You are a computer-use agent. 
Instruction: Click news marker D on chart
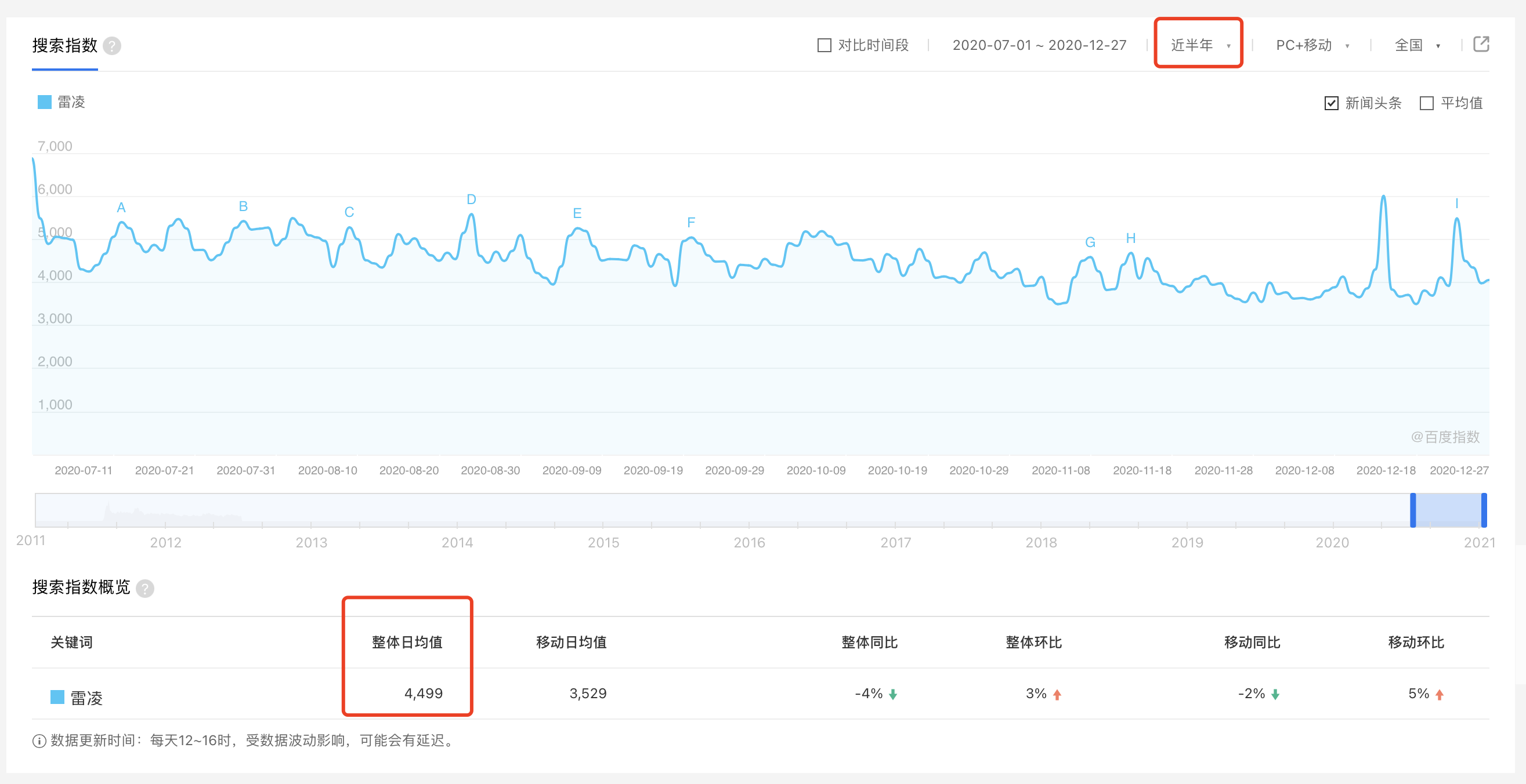pos(471,199)
